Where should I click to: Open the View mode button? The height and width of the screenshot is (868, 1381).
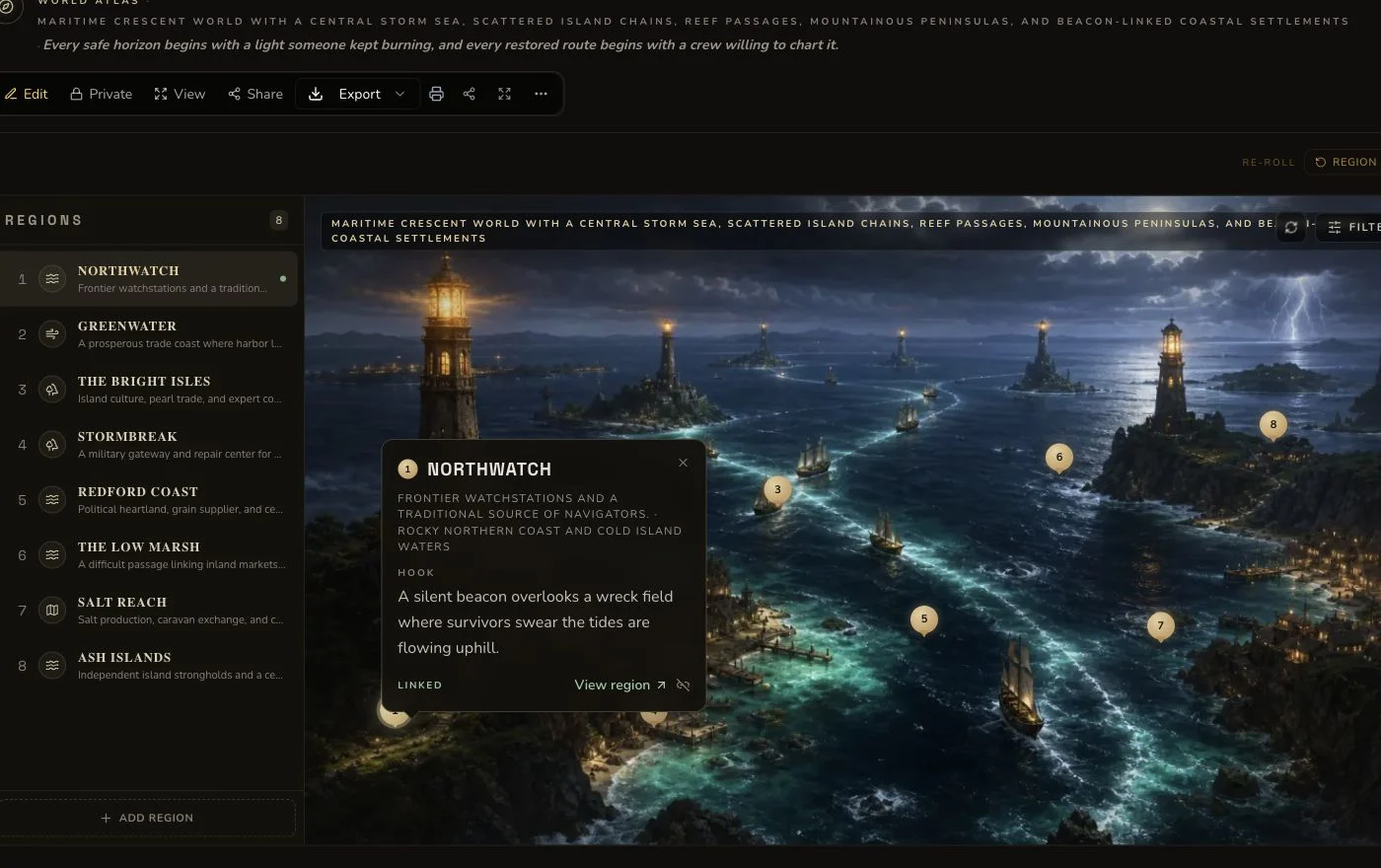tap(180, 94)
